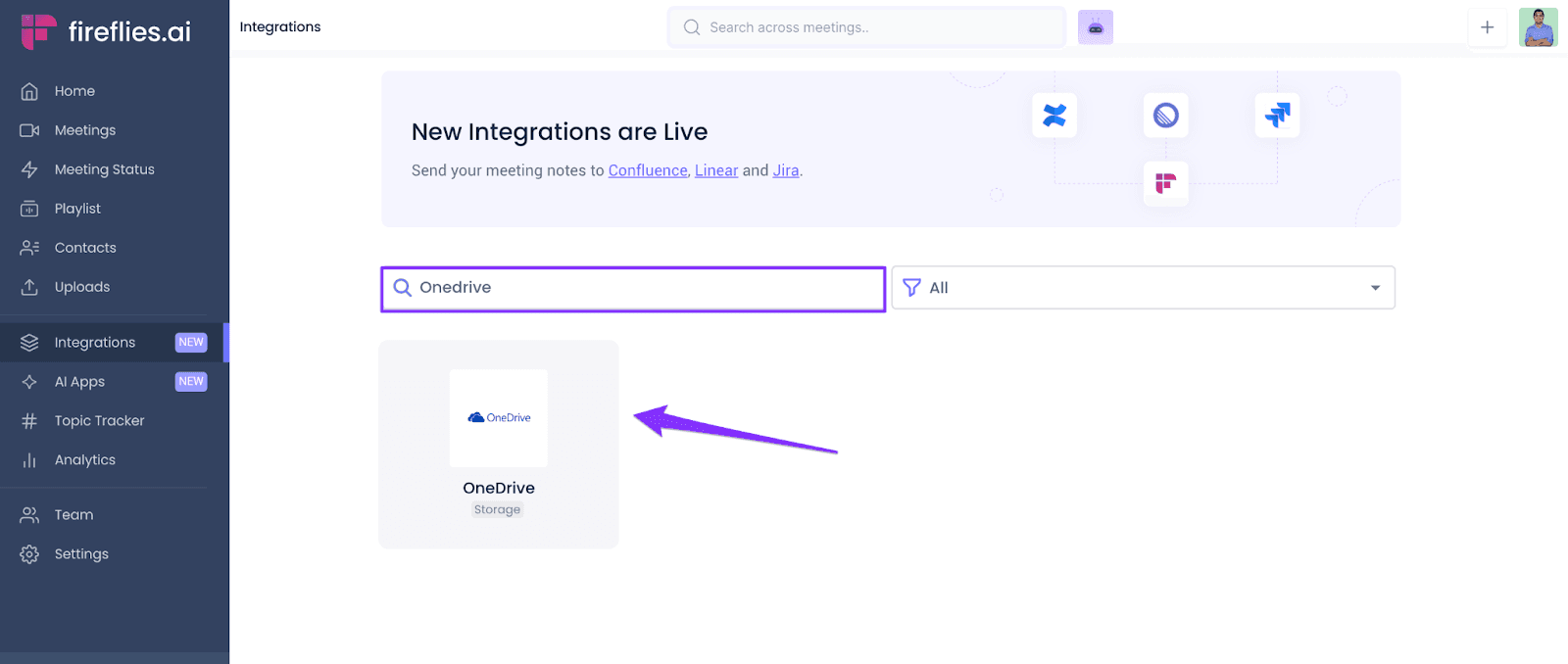Click the Integrations page title

tap(280, 27)
